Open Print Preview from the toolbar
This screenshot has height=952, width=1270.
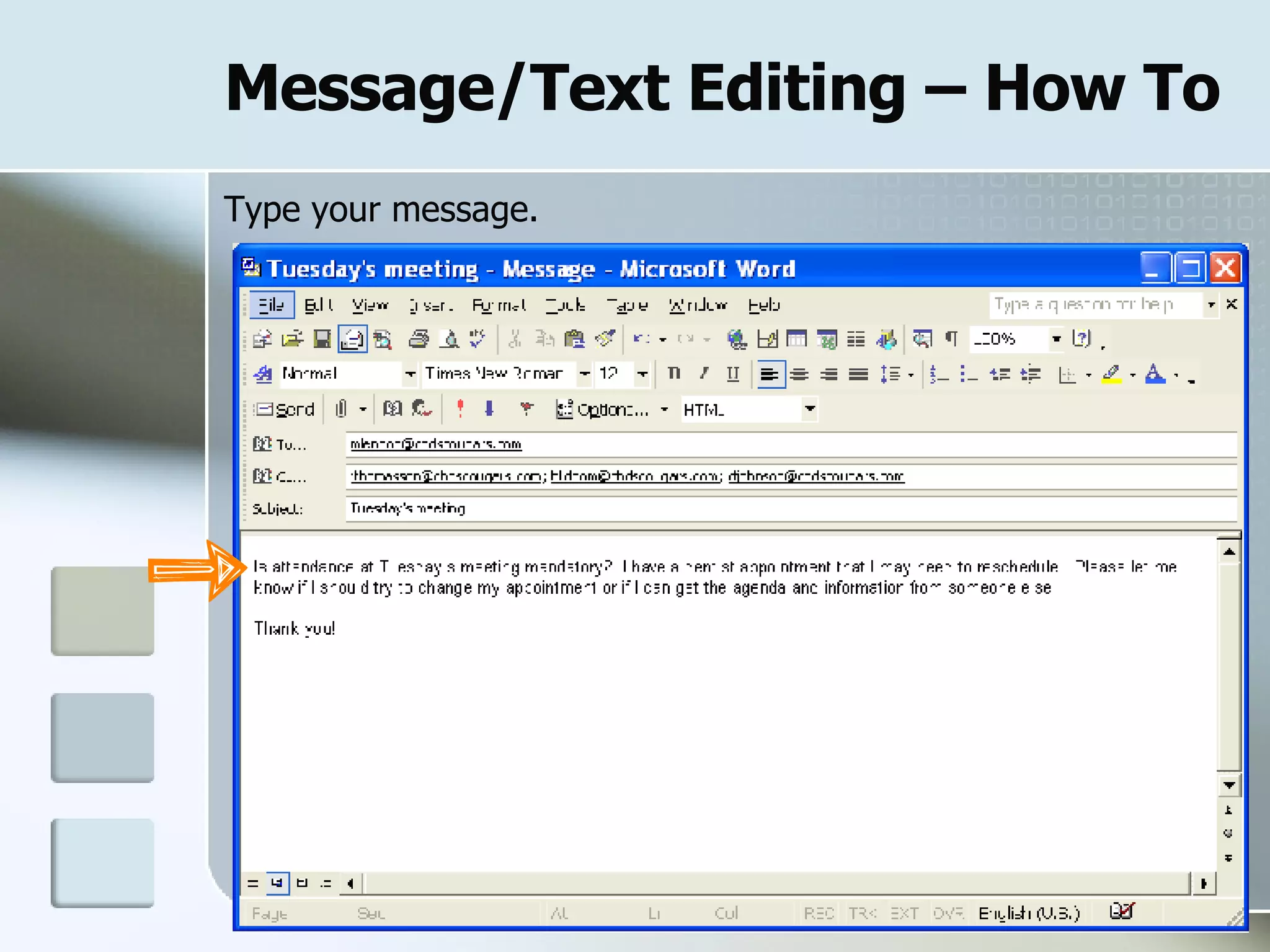click(x=450, y=339)
